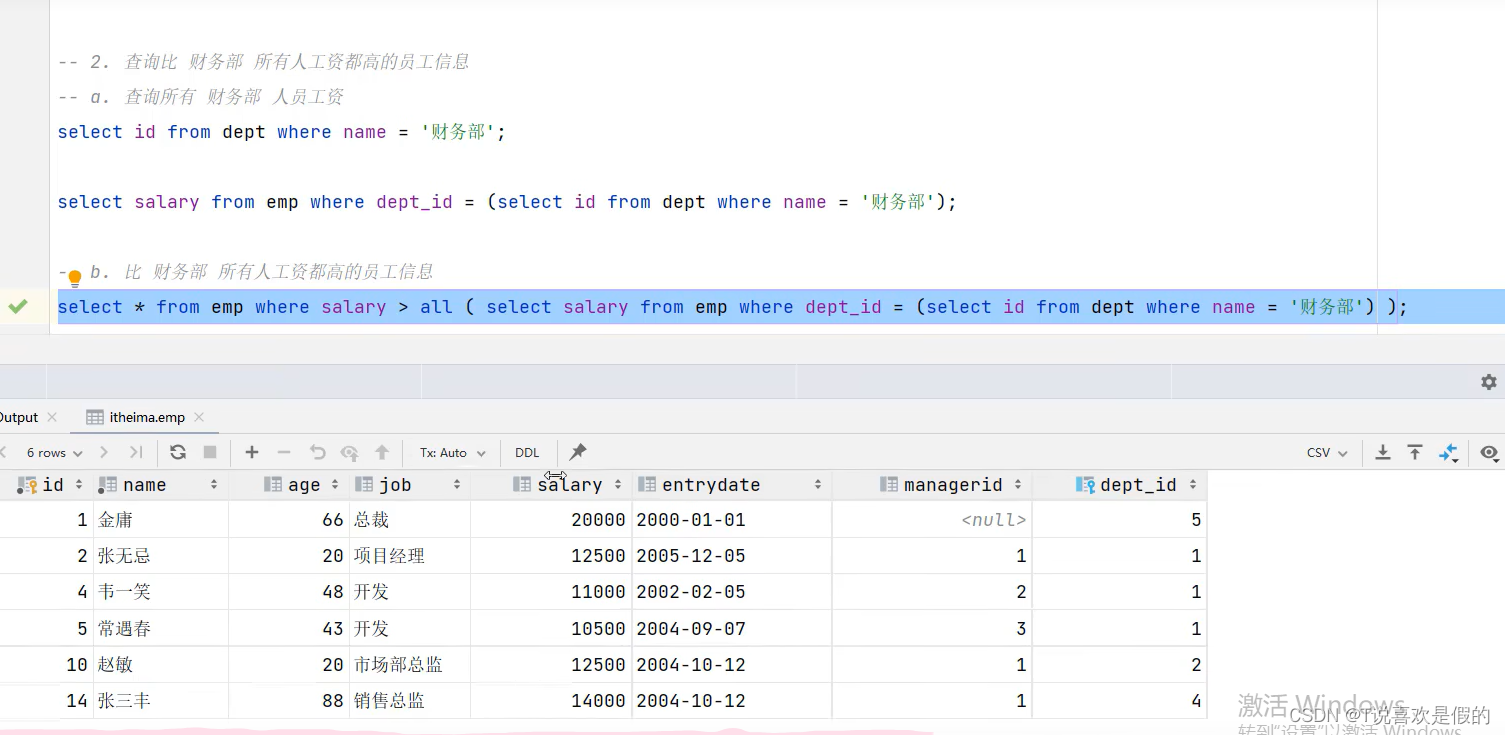Viewport: 1505px width, 735px height.
Task: Open the 6 rows page size dropdown
Action: point(54,453)
